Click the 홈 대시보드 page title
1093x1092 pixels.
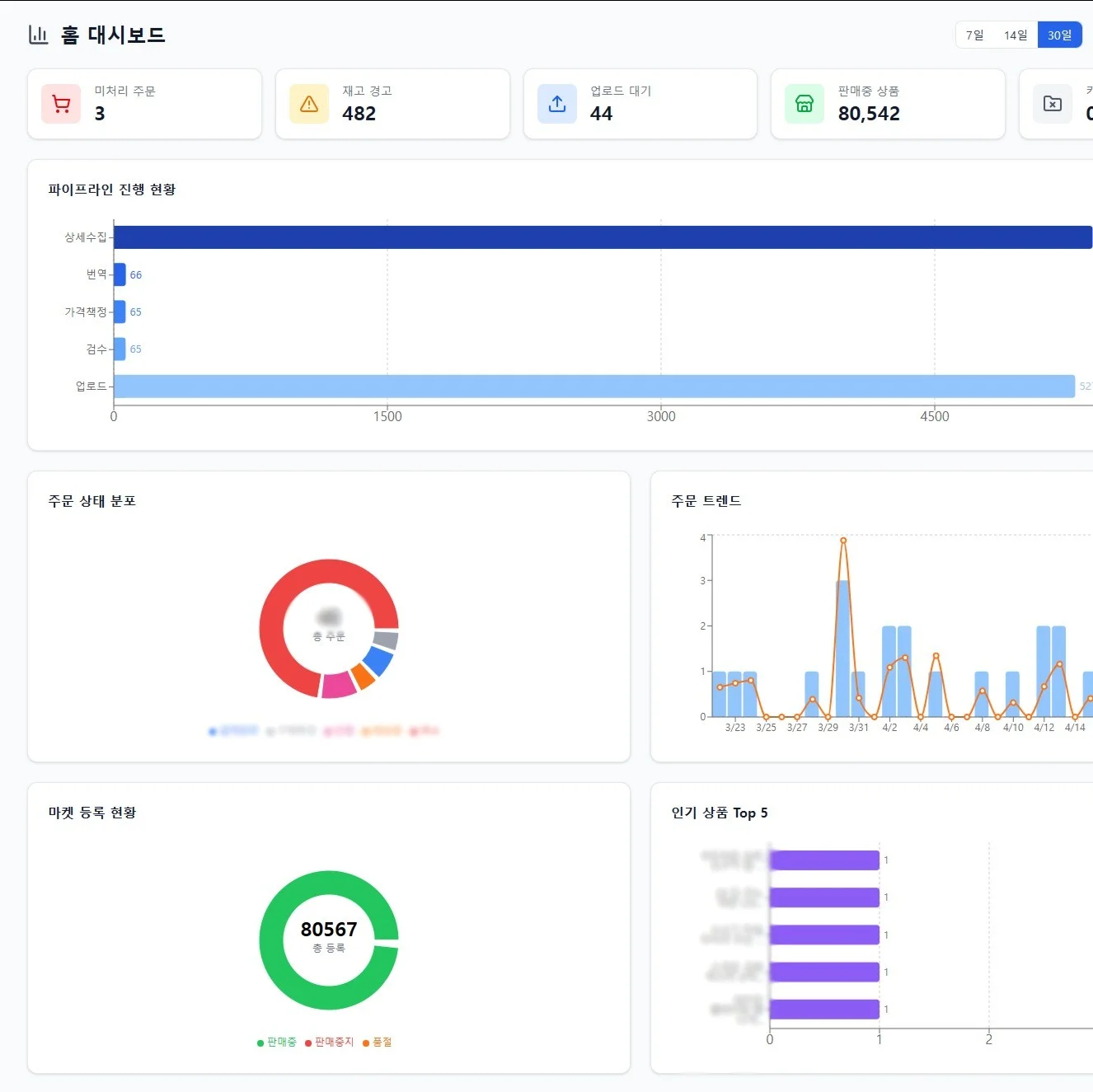coord(114,35)
